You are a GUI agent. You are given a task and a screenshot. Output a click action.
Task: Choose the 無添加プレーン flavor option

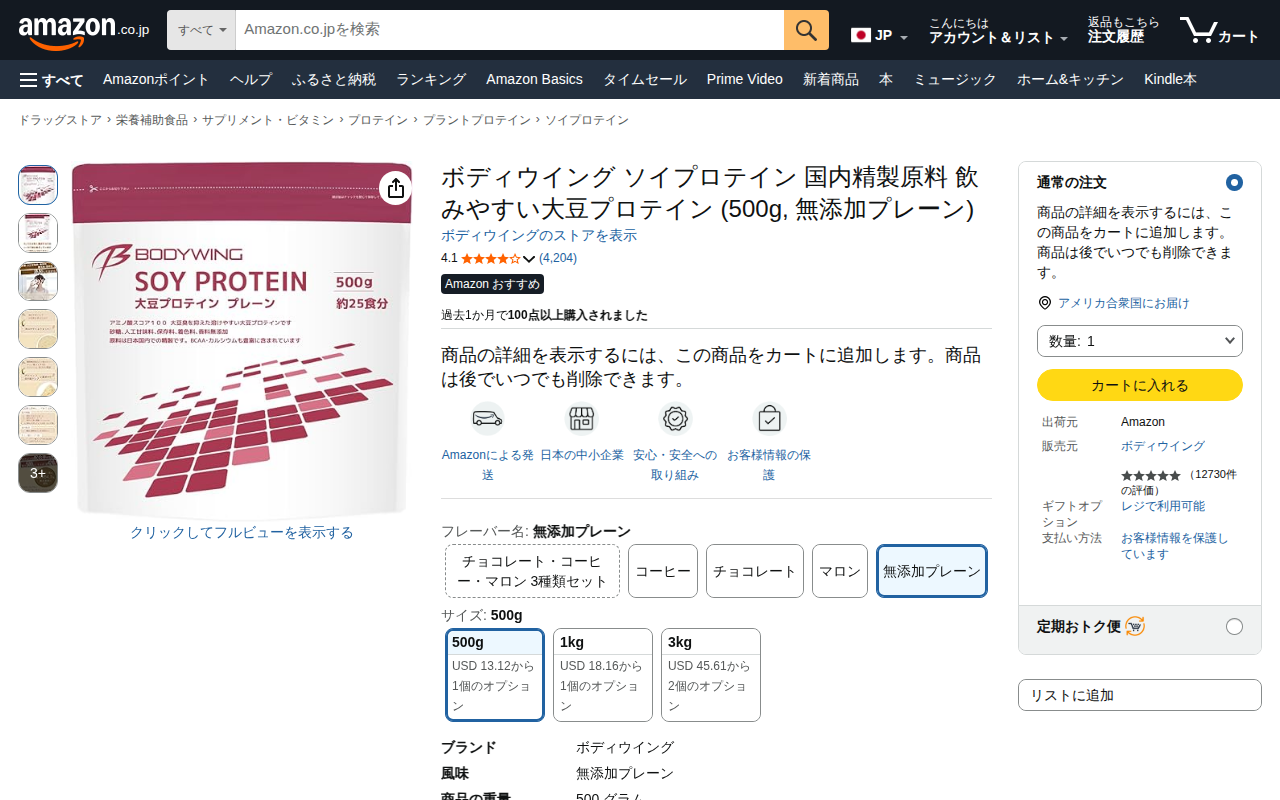pos(932,571)
